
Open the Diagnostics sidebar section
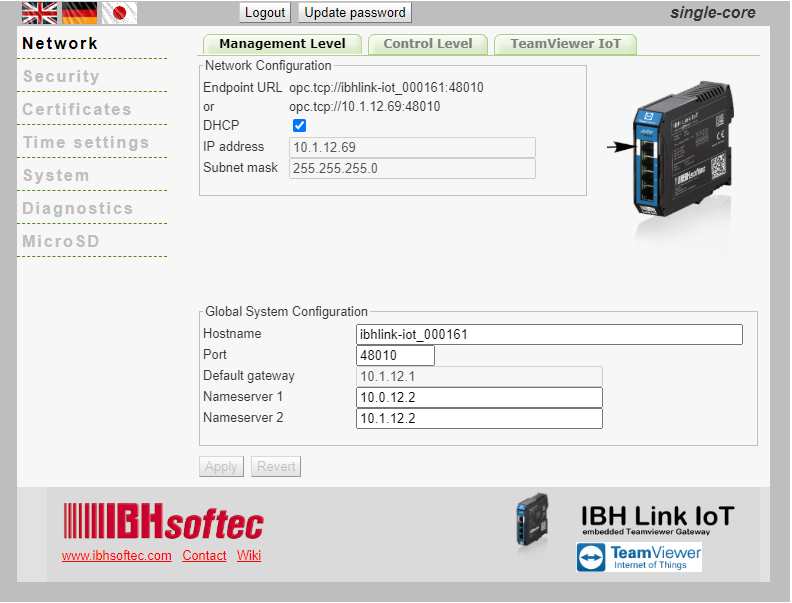pyautogui.click(x=78, y=209)
